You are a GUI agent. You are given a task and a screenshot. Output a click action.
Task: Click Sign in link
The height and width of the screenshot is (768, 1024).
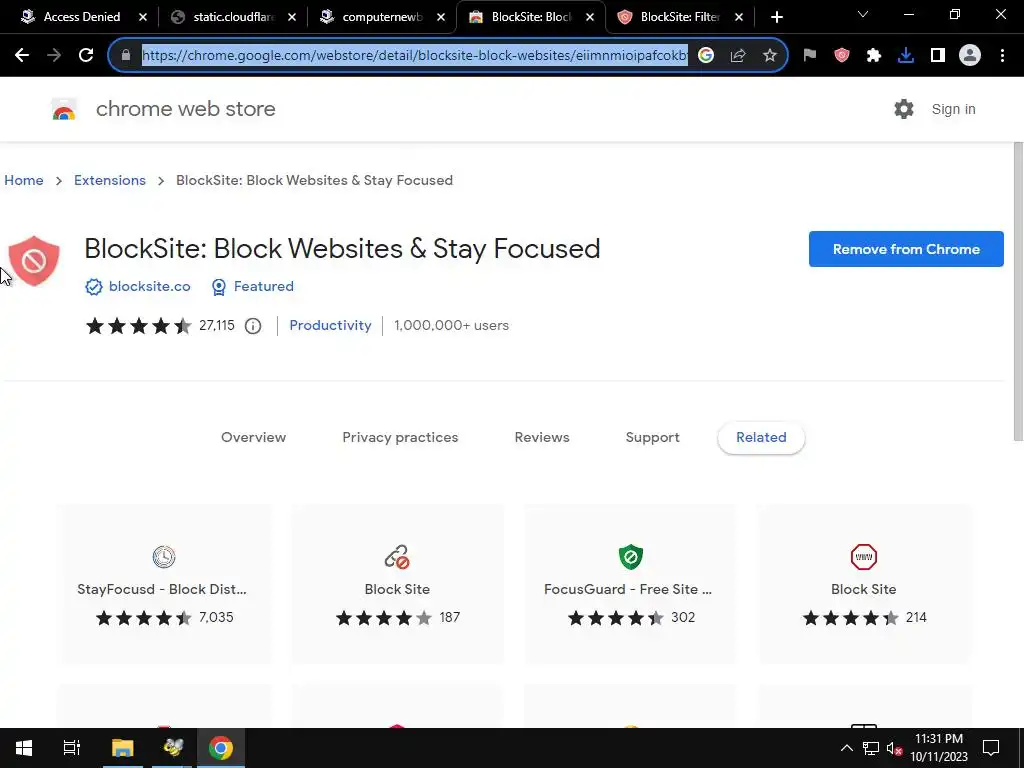tap(953, 109)
